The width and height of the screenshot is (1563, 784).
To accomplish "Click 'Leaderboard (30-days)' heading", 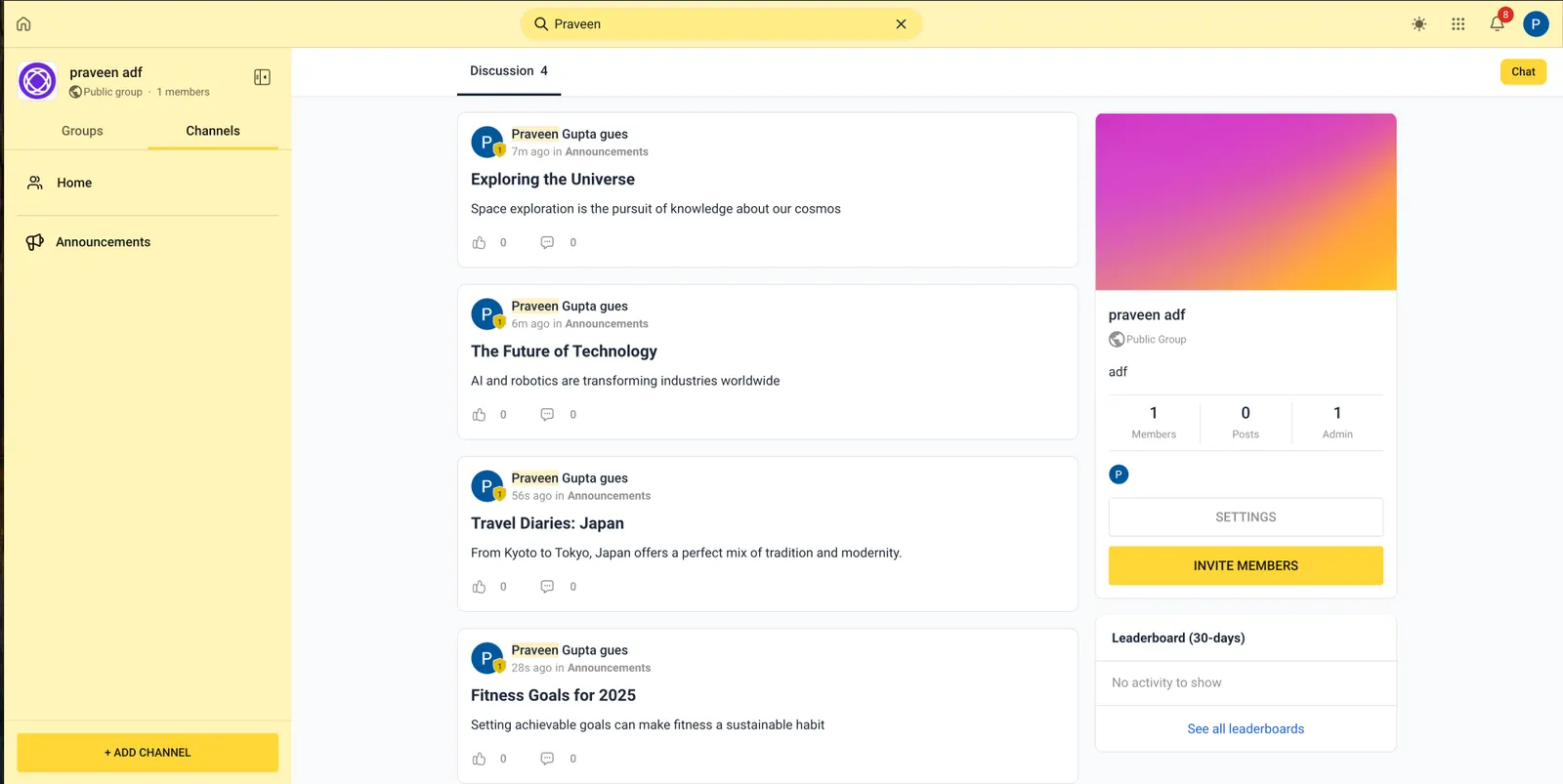I will tap(1178, 638).
